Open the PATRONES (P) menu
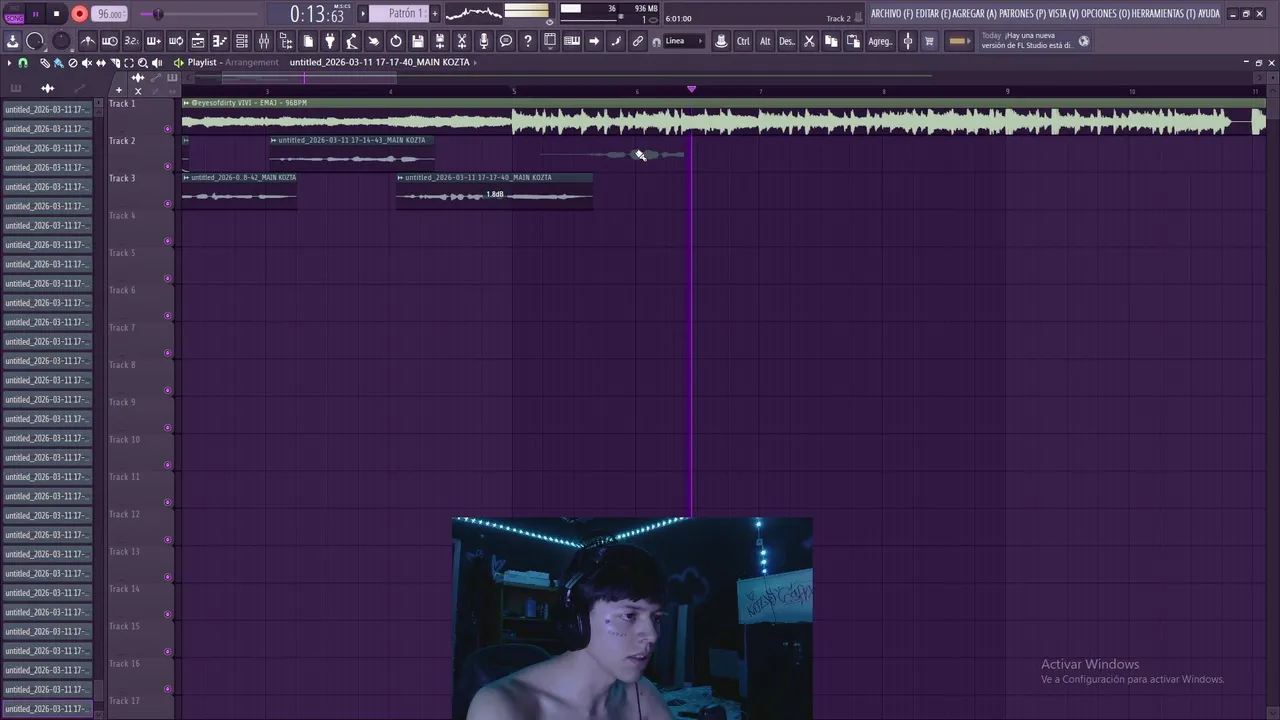Viewport: 1280px width, 720px height. point(1022,13)
